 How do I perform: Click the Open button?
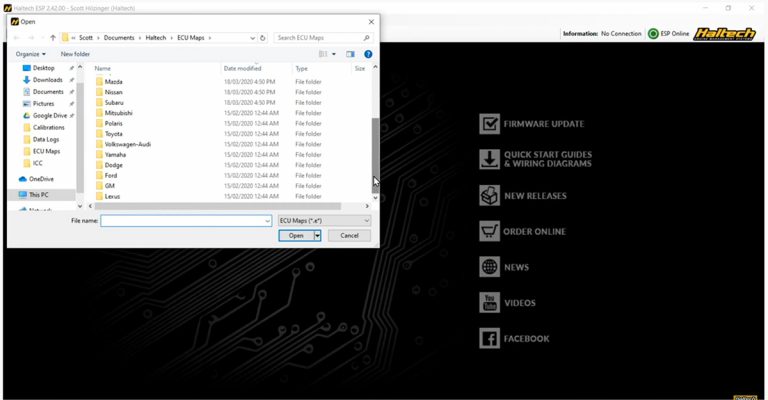[296, 235]
